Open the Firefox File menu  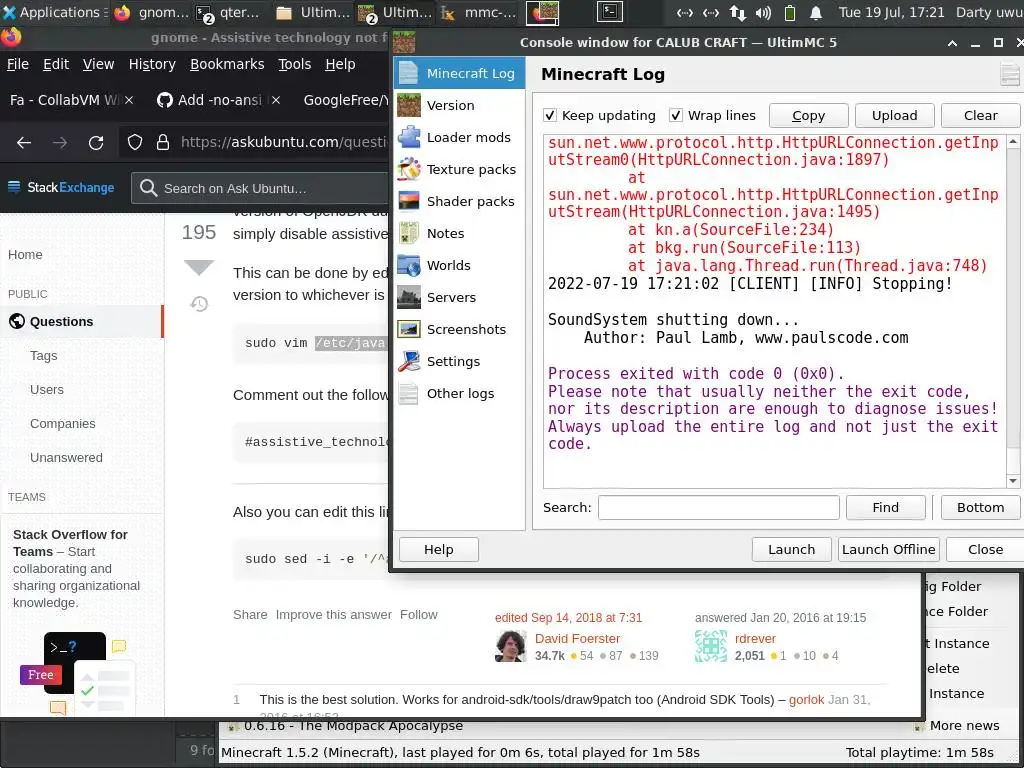pos(18,64)
